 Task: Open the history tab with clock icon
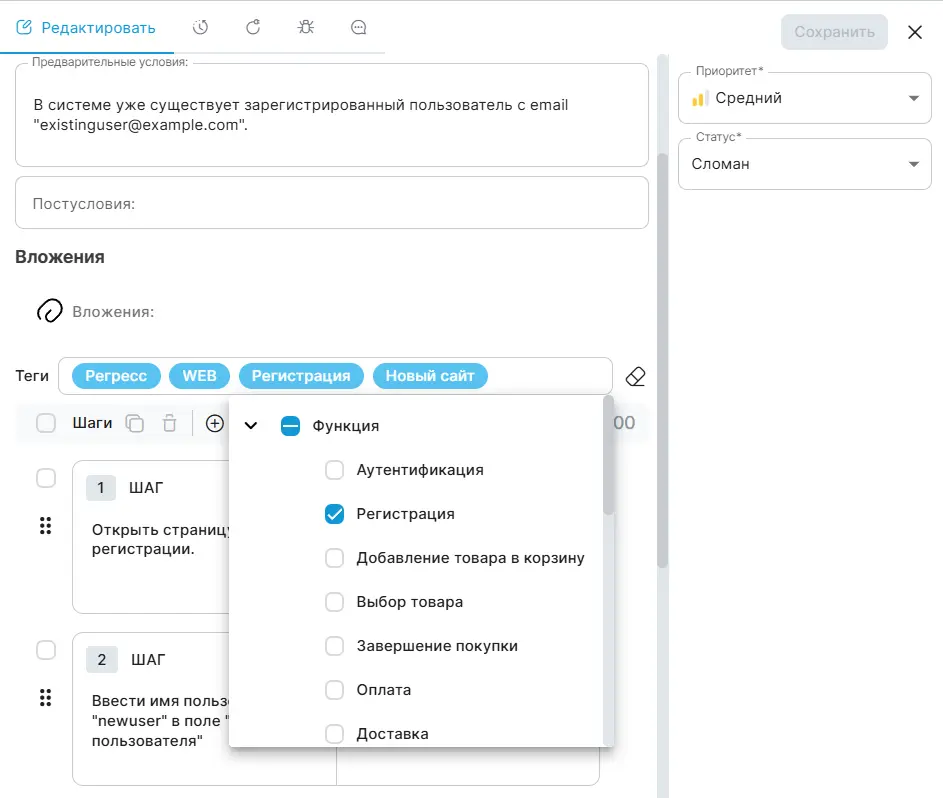201,28
